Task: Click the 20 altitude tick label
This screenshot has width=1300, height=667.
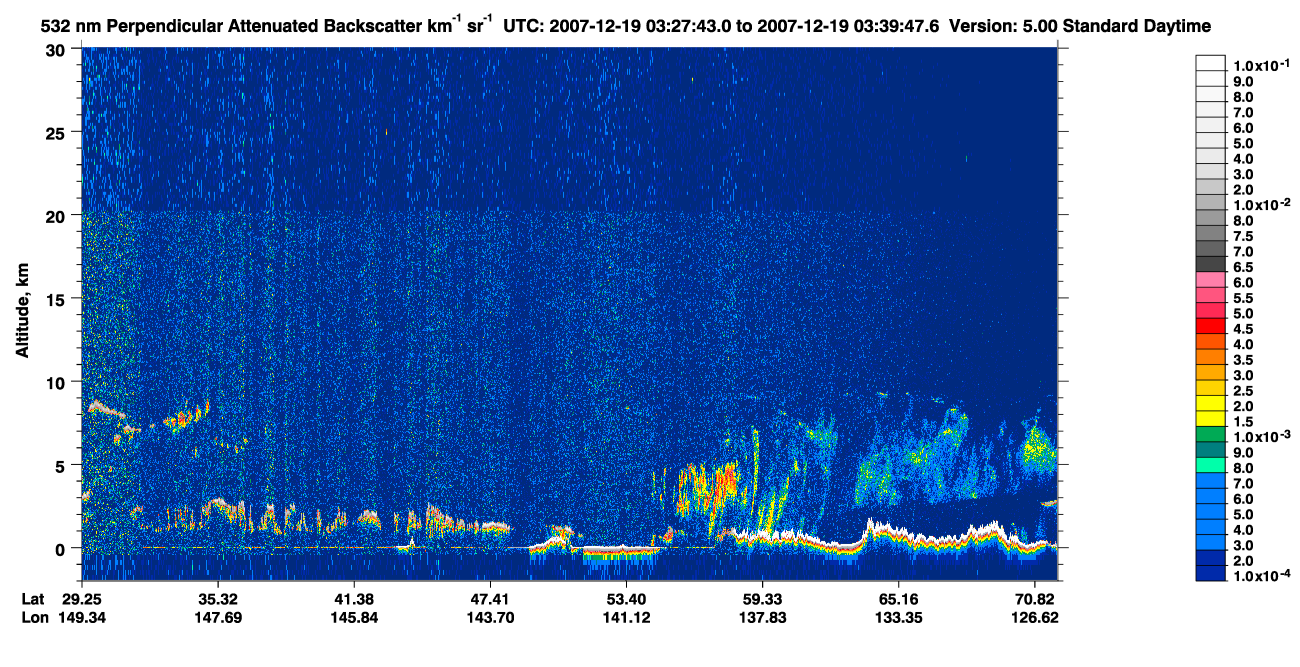Action: point(58,215)
